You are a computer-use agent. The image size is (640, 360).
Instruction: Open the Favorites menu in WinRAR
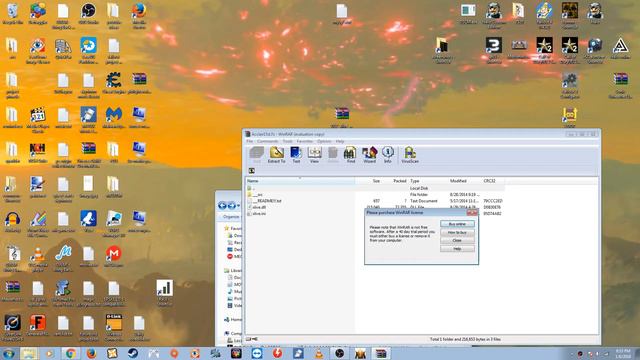304,141
